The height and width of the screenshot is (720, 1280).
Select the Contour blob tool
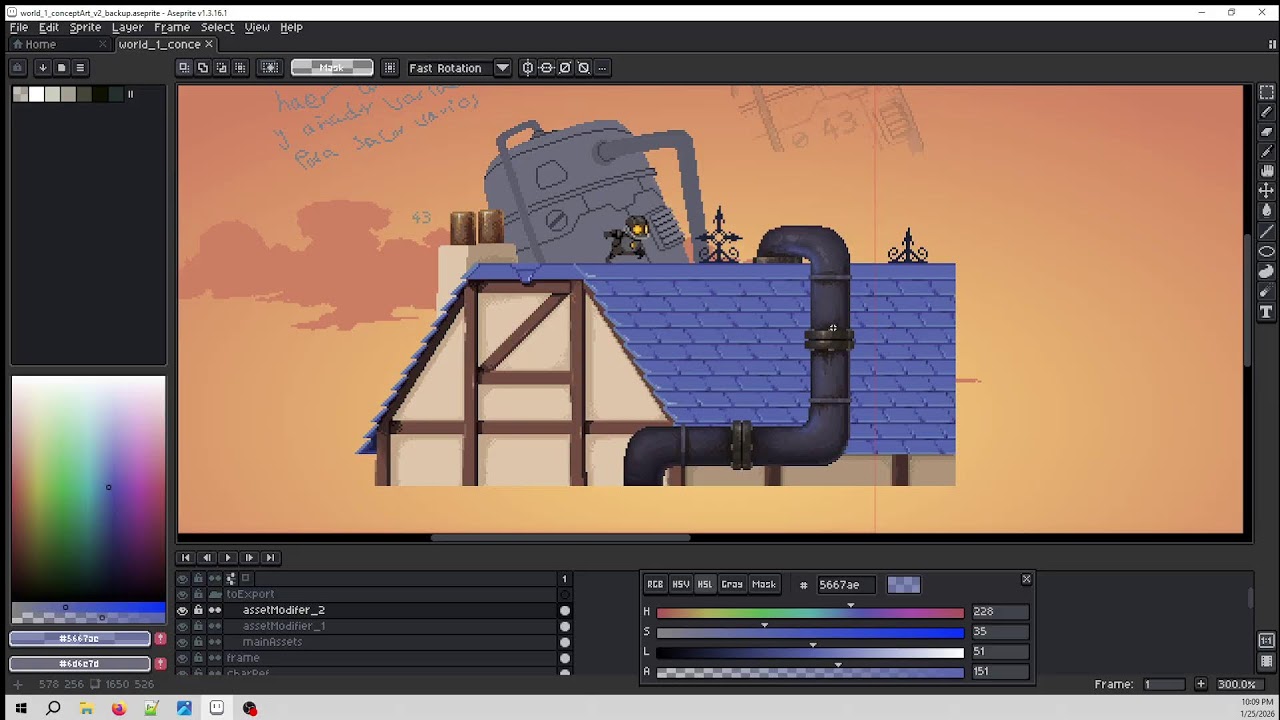[1266, 271]
